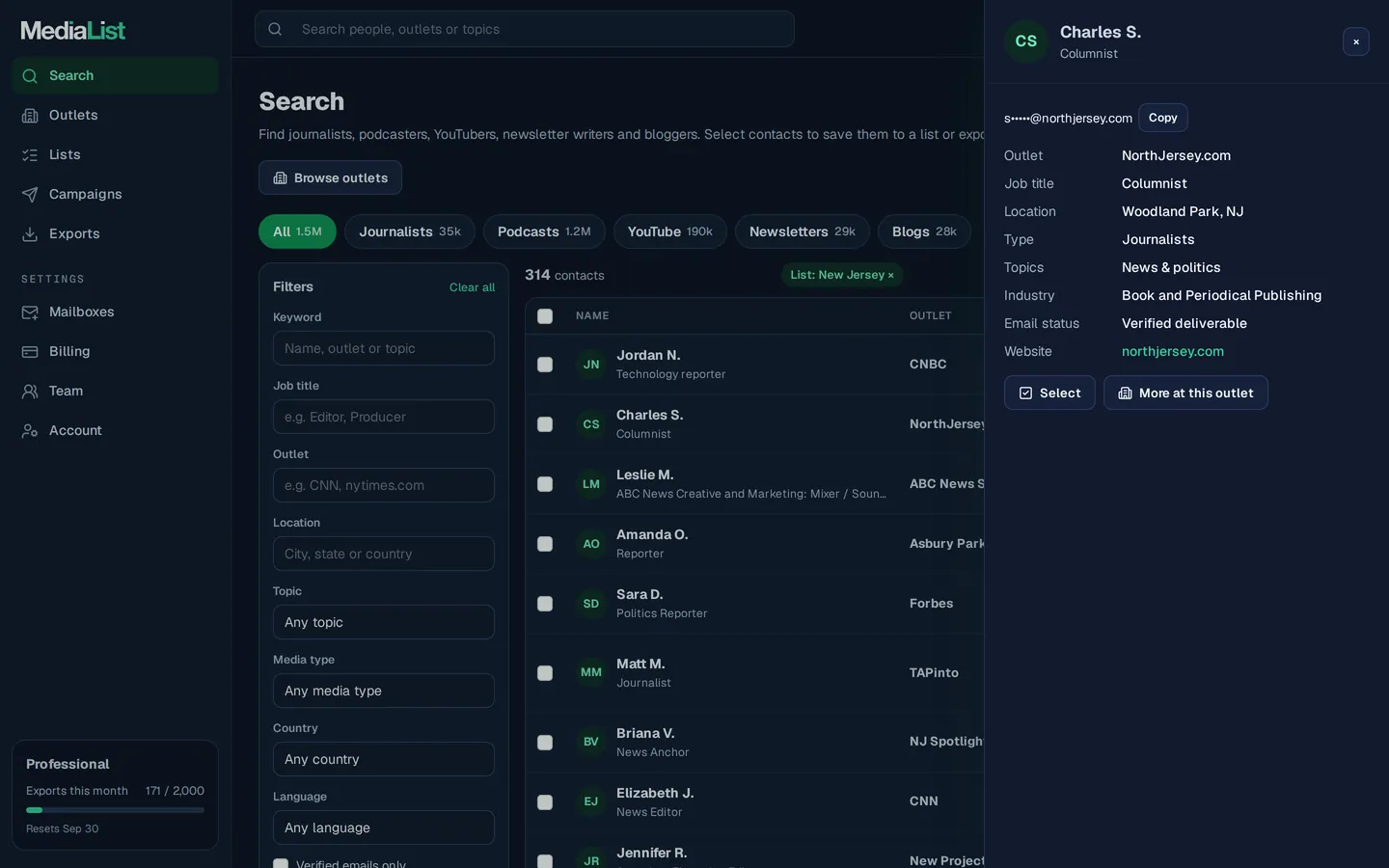This screenshot has height=868, width=1389.
Task: Check the box for Jordan N.
Action: 545,365
